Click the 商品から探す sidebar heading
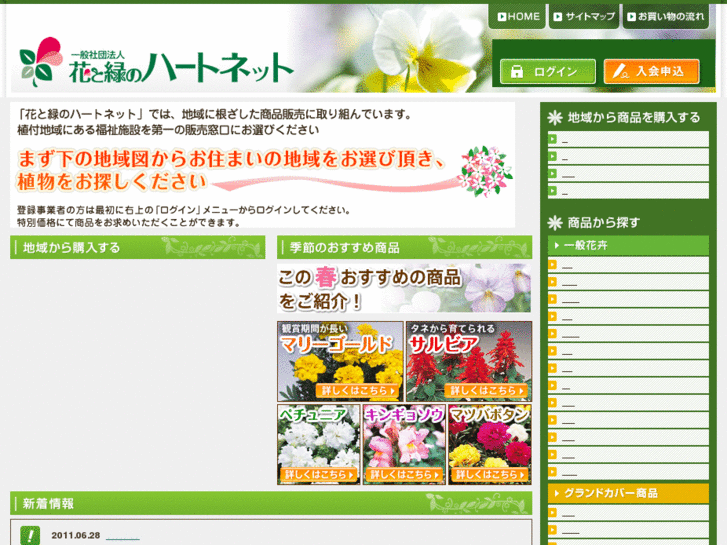This screenshot has width=727, height=545. point(593,223)
